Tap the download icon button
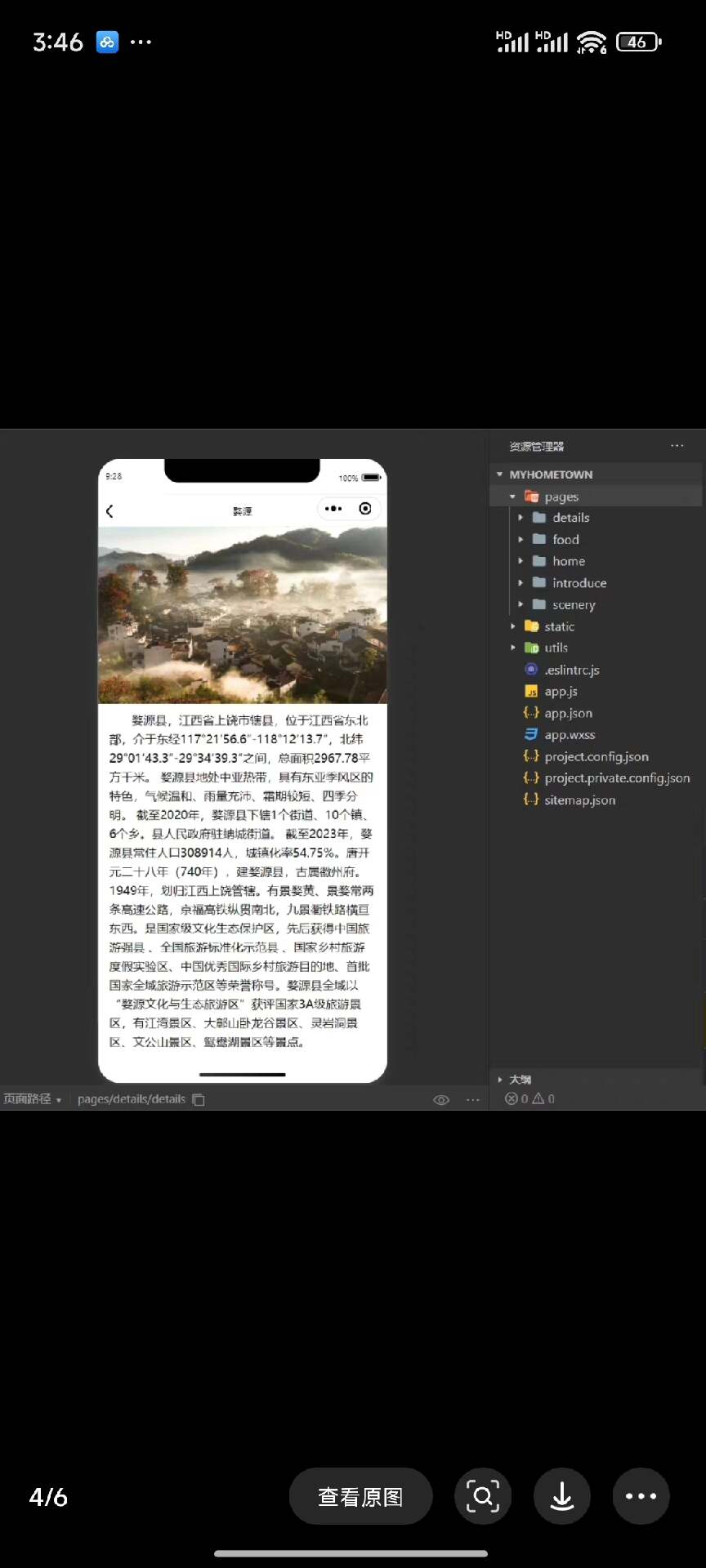Image resolution: width=706 pixels, height=1568 pixels. click(562, 1496)
